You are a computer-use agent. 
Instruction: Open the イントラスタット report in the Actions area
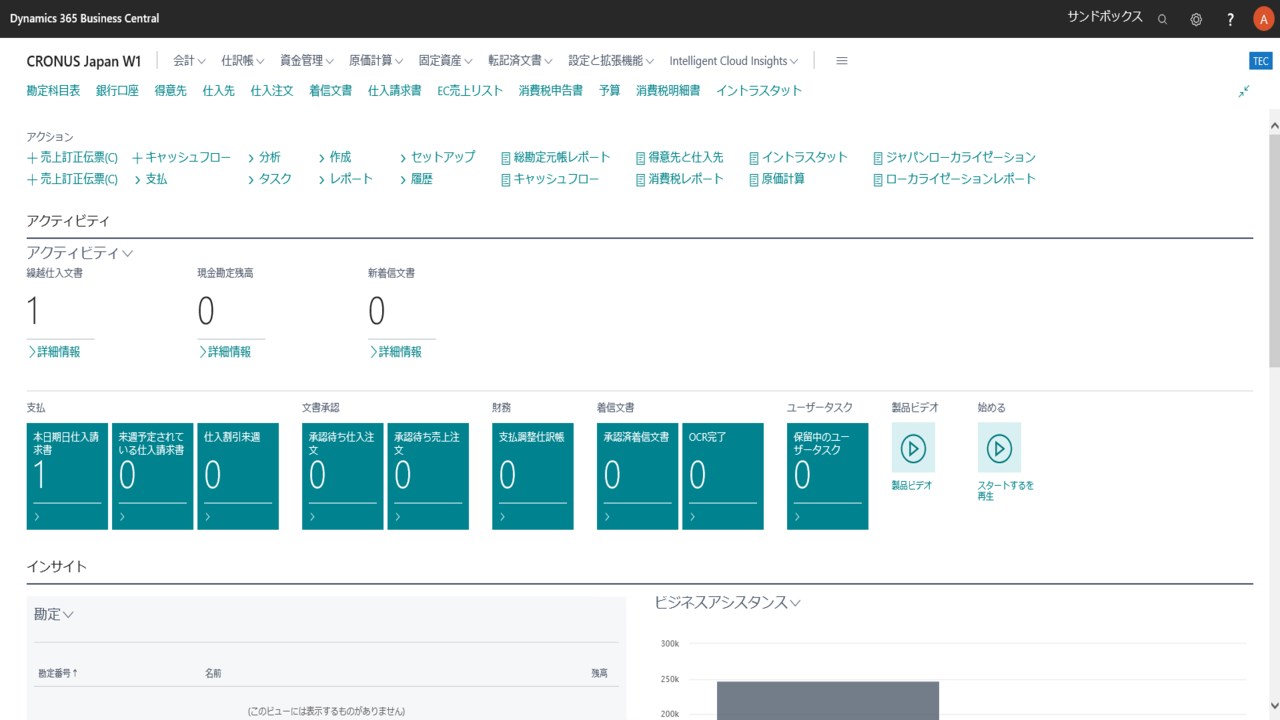[798, 157]
